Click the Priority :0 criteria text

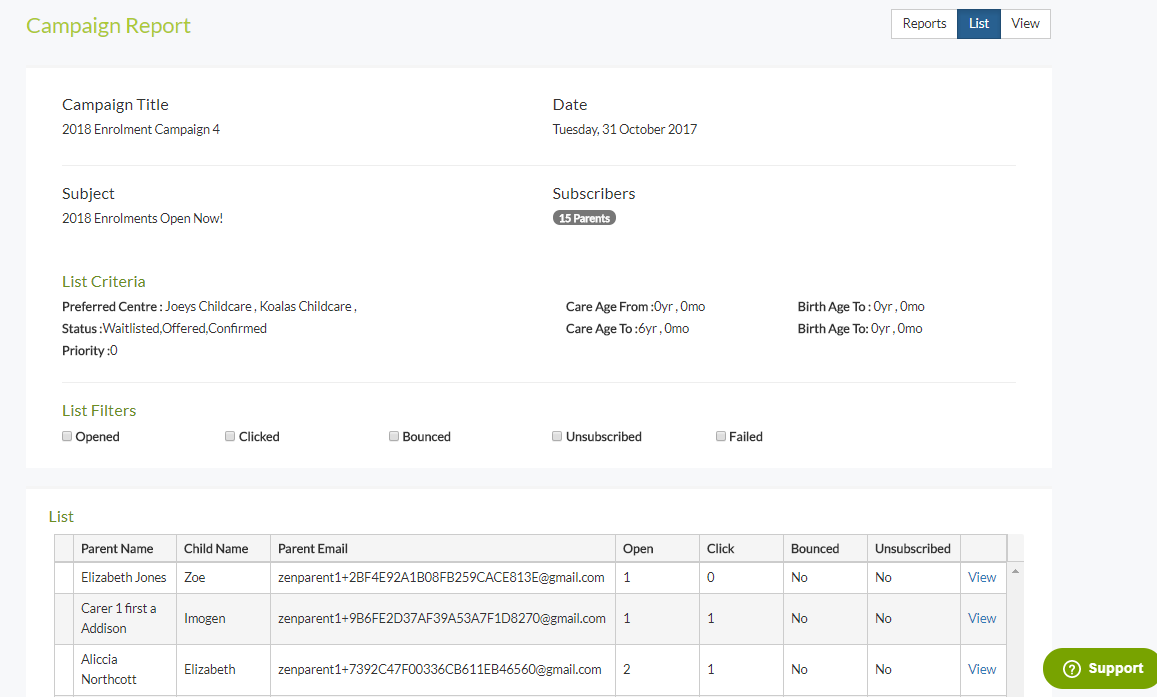[89, 350]
